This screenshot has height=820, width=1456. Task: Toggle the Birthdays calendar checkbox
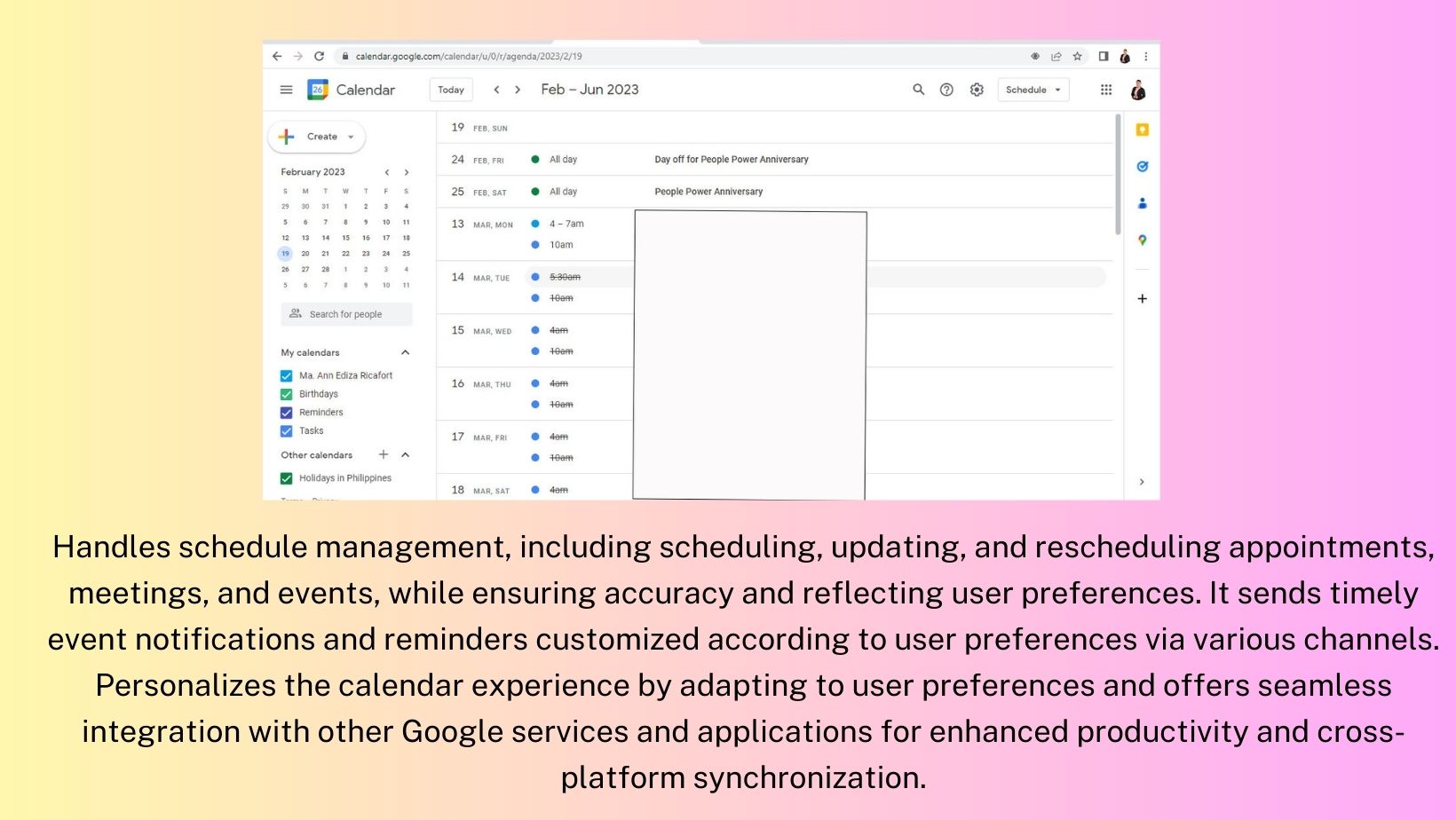tap(287, 394)
